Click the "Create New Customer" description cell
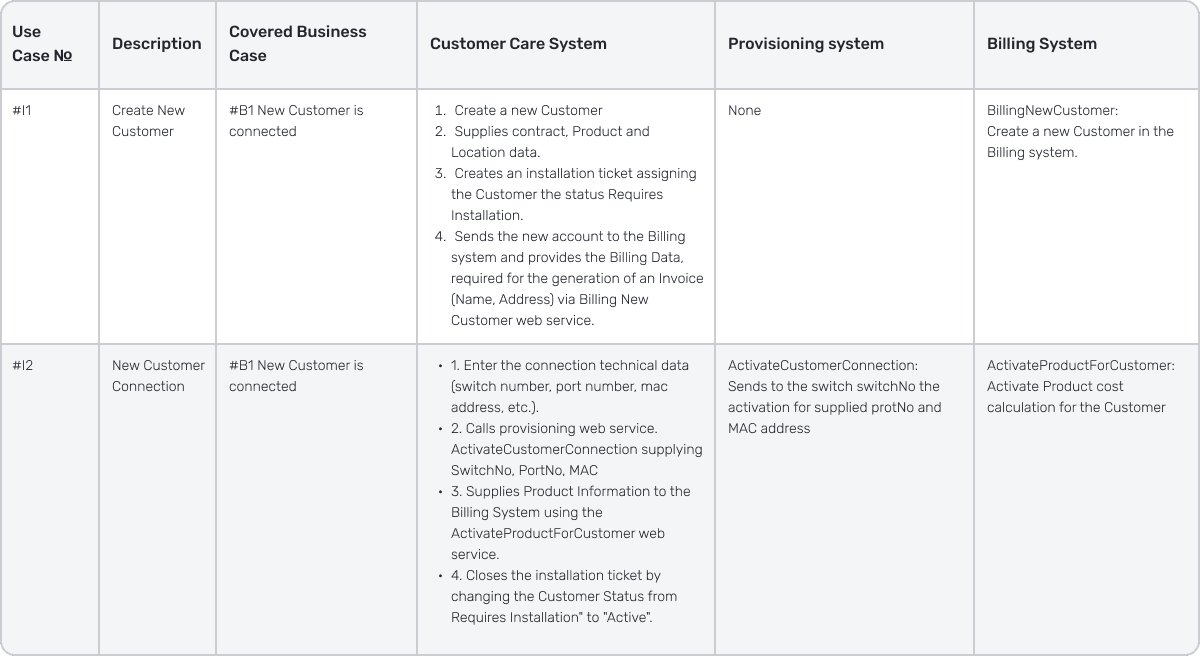The height and width of the screenshot is (656, 1200). coord(149,121)
